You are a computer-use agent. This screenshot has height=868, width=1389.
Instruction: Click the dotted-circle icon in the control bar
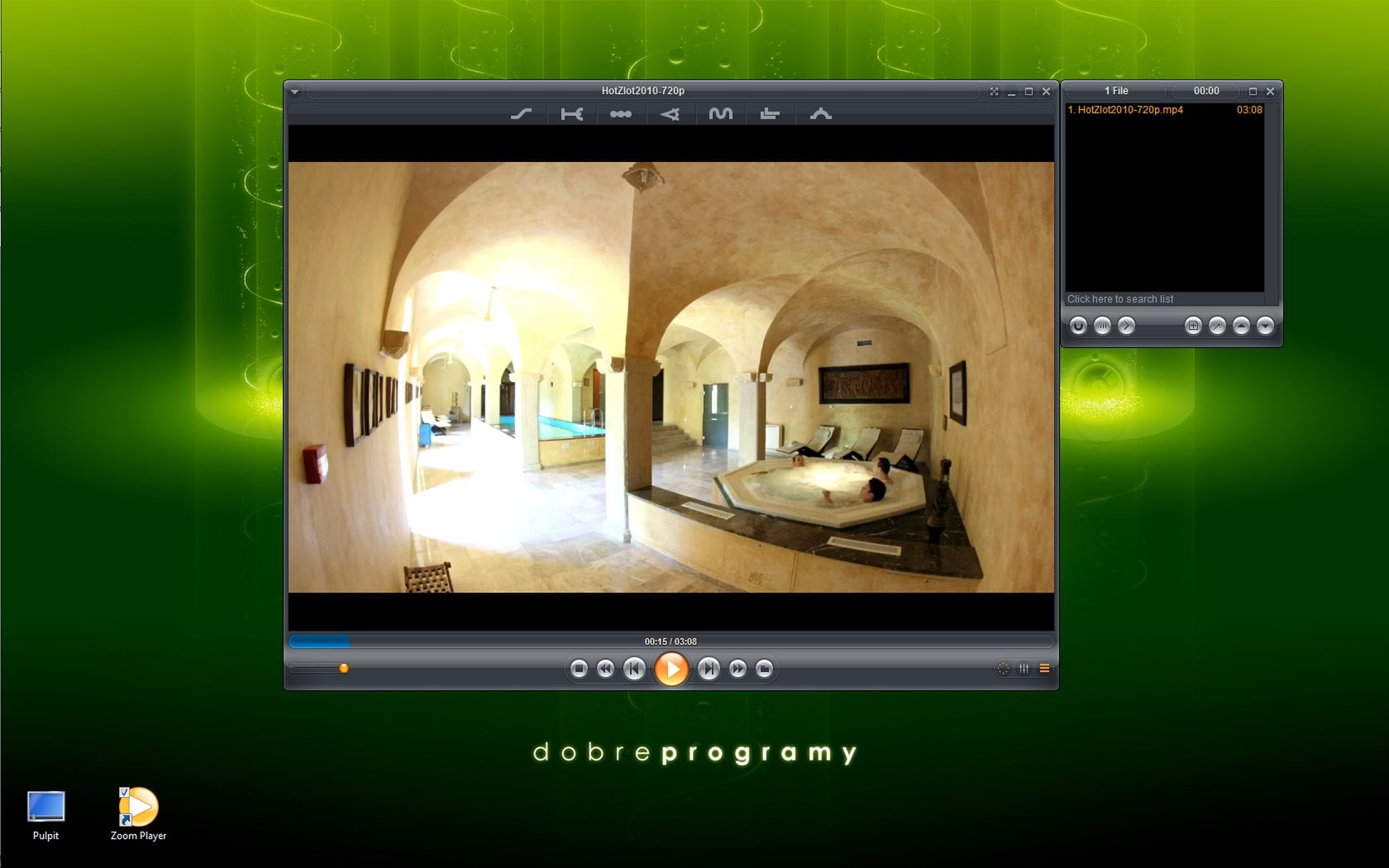coord(1003,669)
